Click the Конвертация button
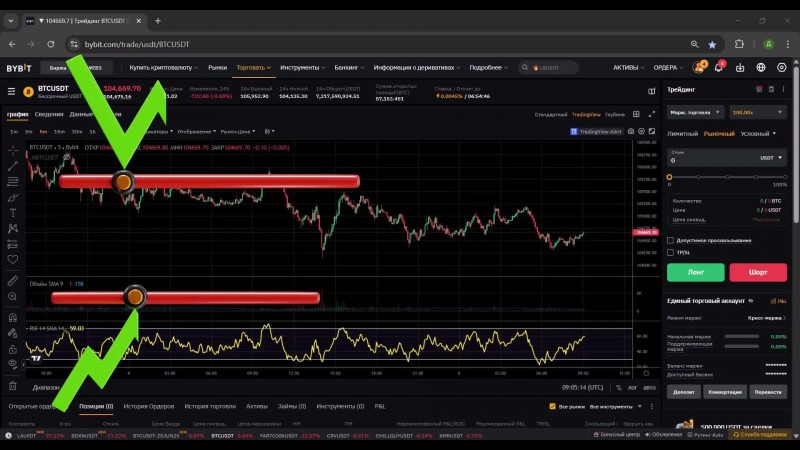The height and width of the screenshot is (450, 800). [725, 392]
